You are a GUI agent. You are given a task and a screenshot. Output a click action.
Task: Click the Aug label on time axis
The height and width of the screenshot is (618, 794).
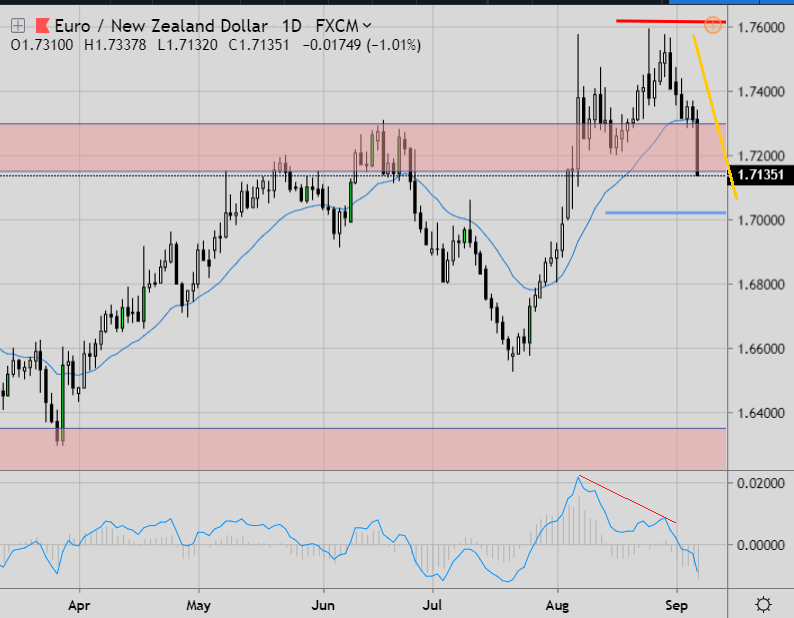click(558, 605)
